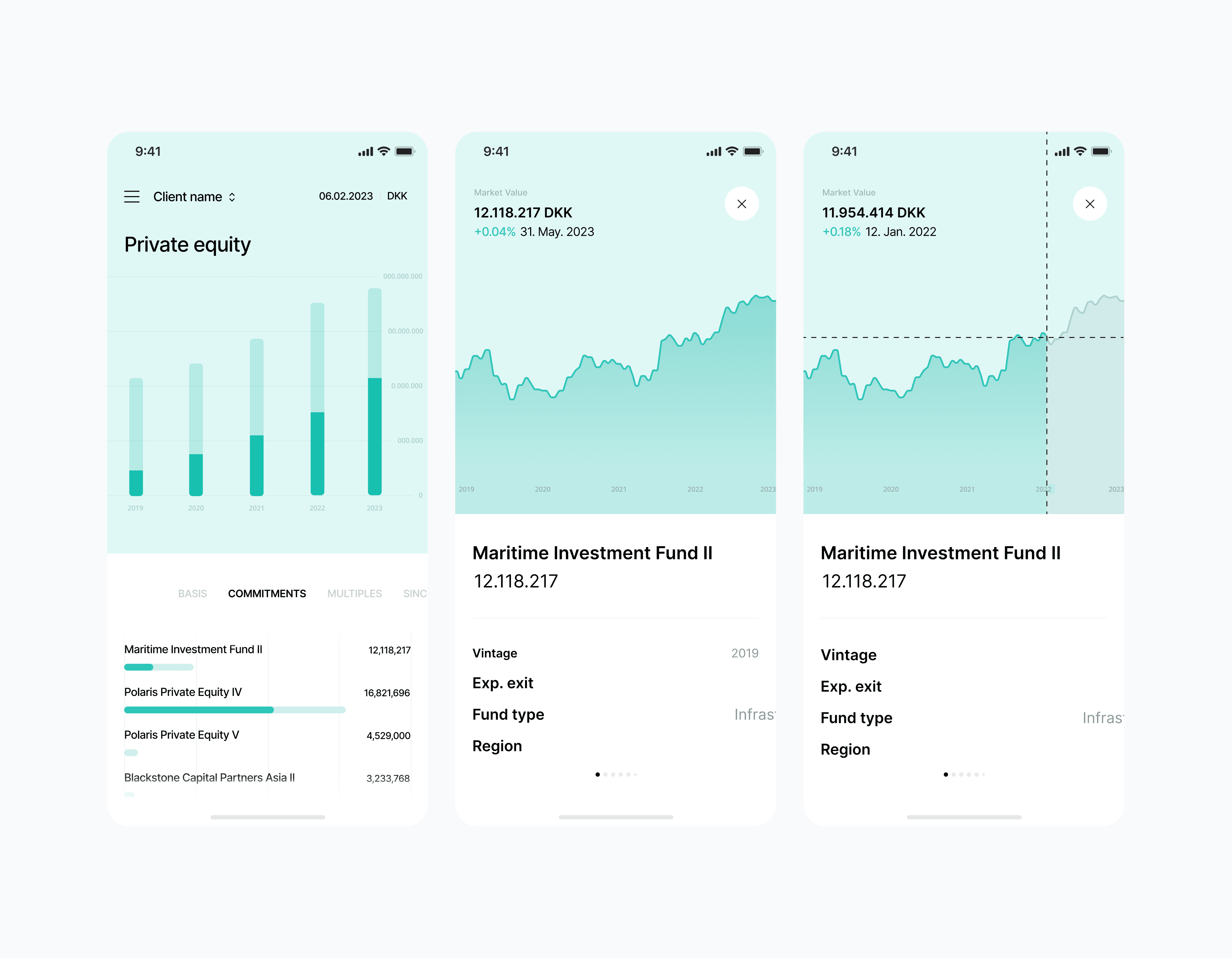Open Blackstone Capital Partners Asia II row
Image resolution: width=1232 pixels, height=958 pixels.
coord(209,778)
